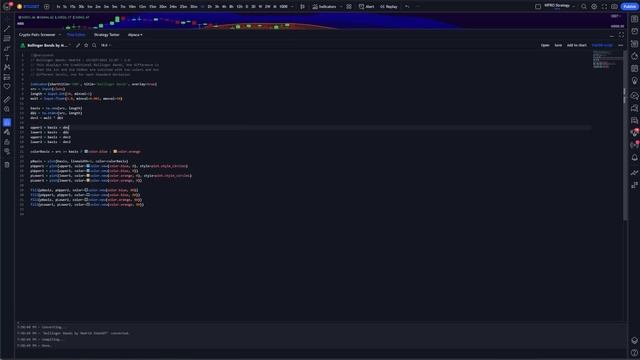Screen dimensions: 640x360
Task: Open the watchlist panel in right sidebar
Action: pyautogui.click(x=634, y=19)
